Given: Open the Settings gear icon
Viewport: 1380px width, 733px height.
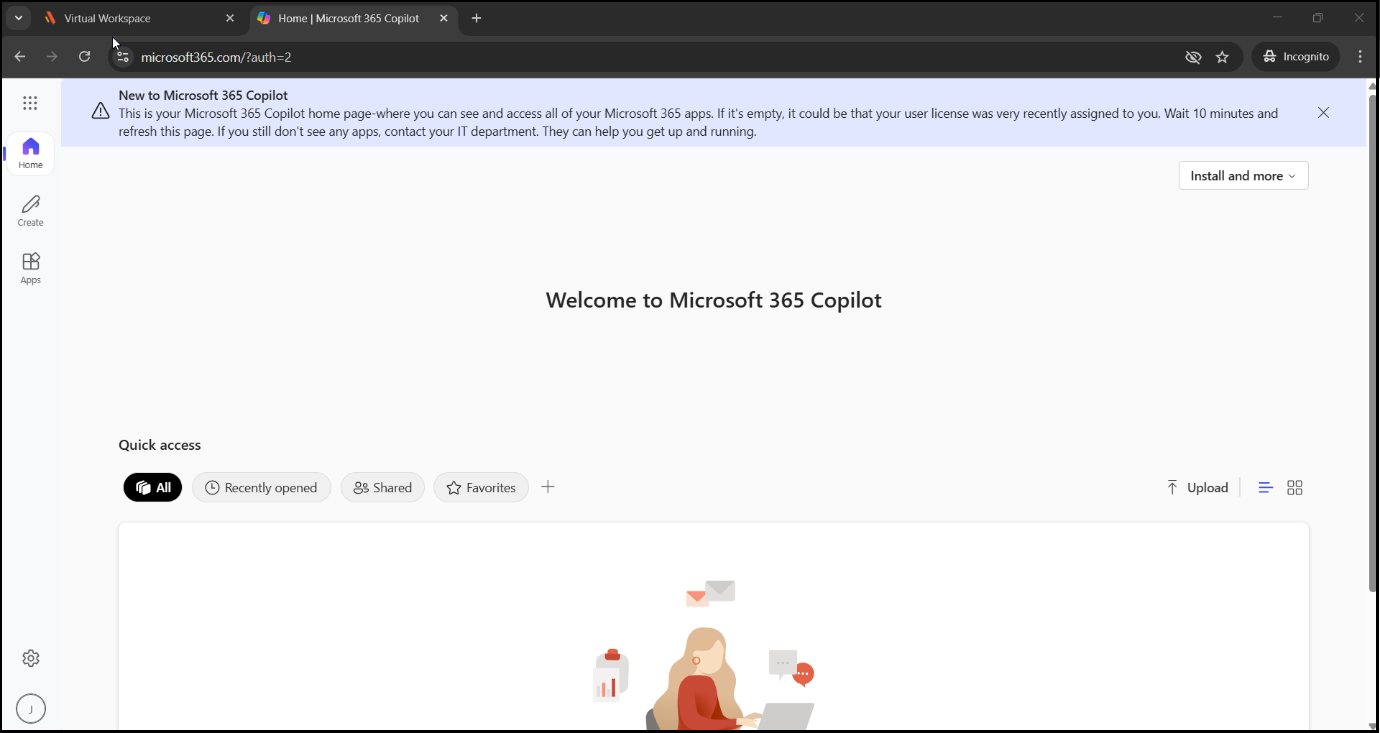Looking at the screenshot, I should pos(31,658).
